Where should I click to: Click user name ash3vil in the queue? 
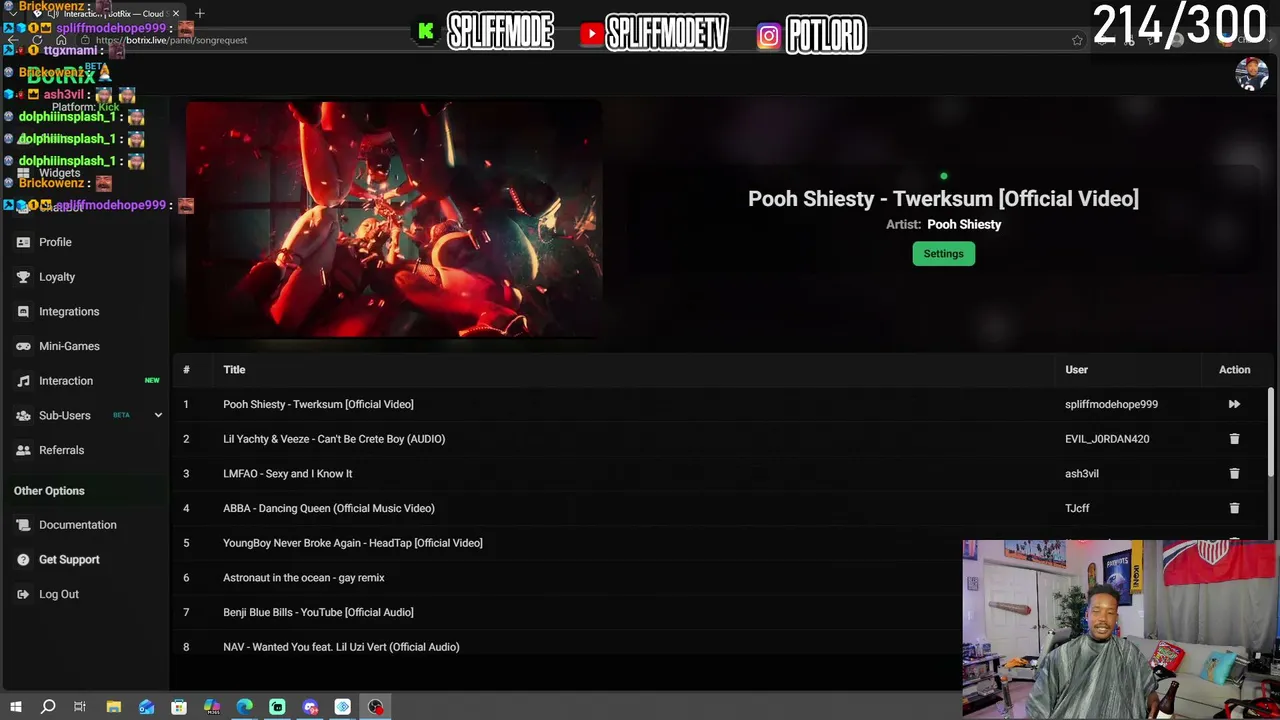click(1082, 474)
